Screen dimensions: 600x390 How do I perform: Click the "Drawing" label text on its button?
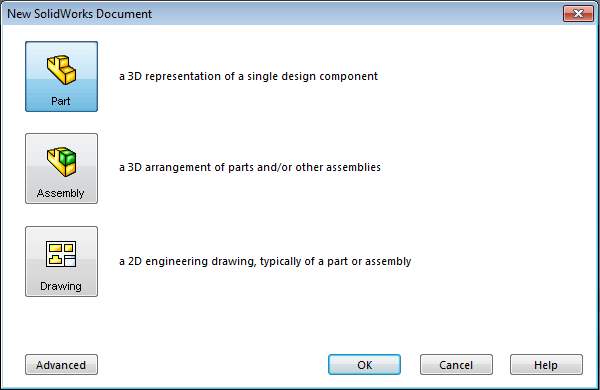tap(61, 286)
